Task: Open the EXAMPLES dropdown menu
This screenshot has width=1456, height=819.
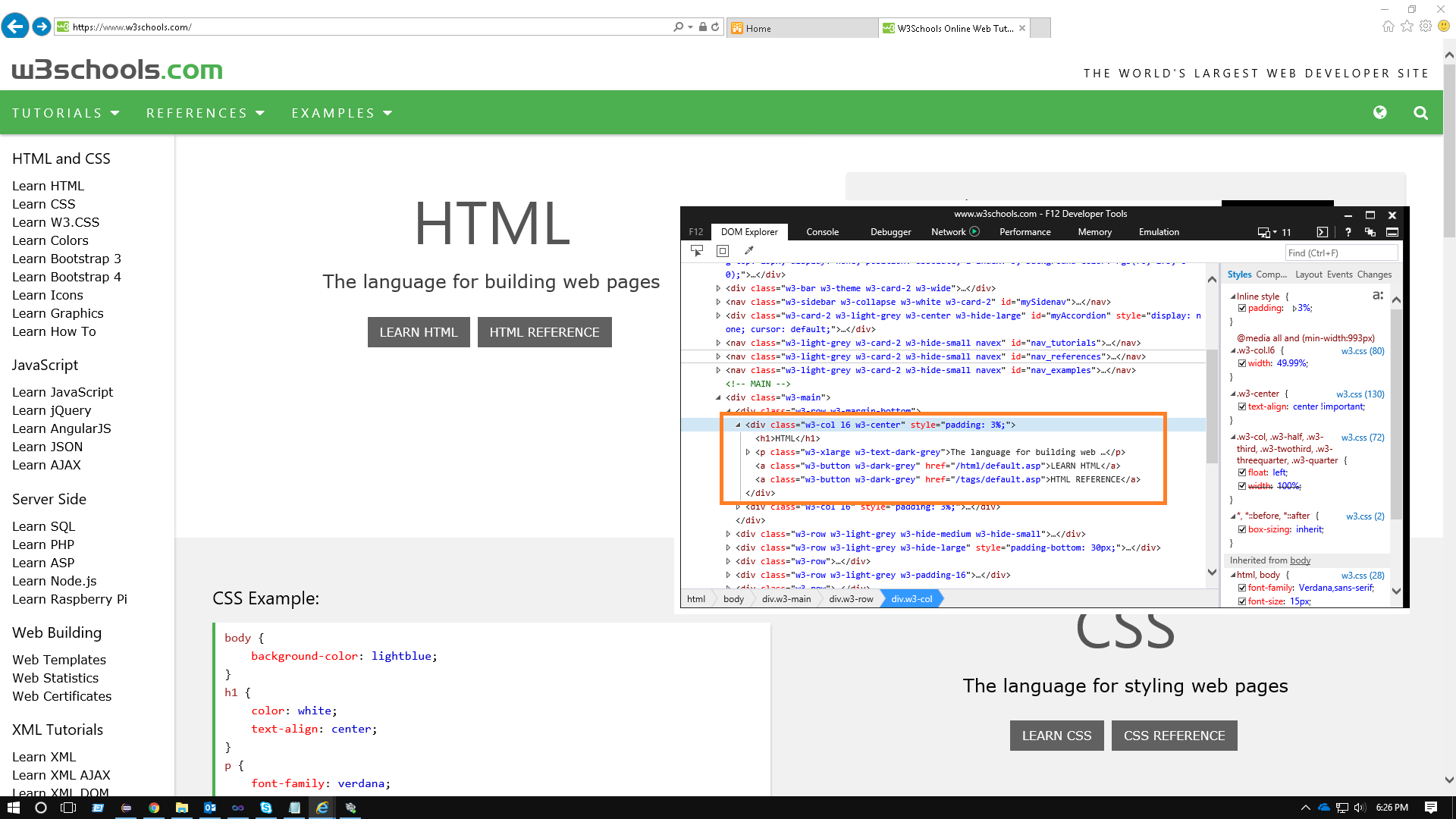Action: 342,113
